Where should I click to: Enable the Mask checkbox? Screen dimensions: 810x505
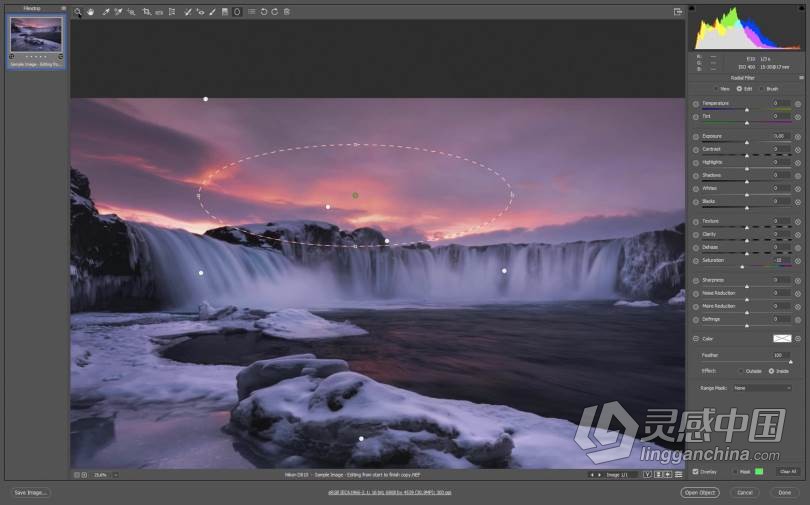735,472
